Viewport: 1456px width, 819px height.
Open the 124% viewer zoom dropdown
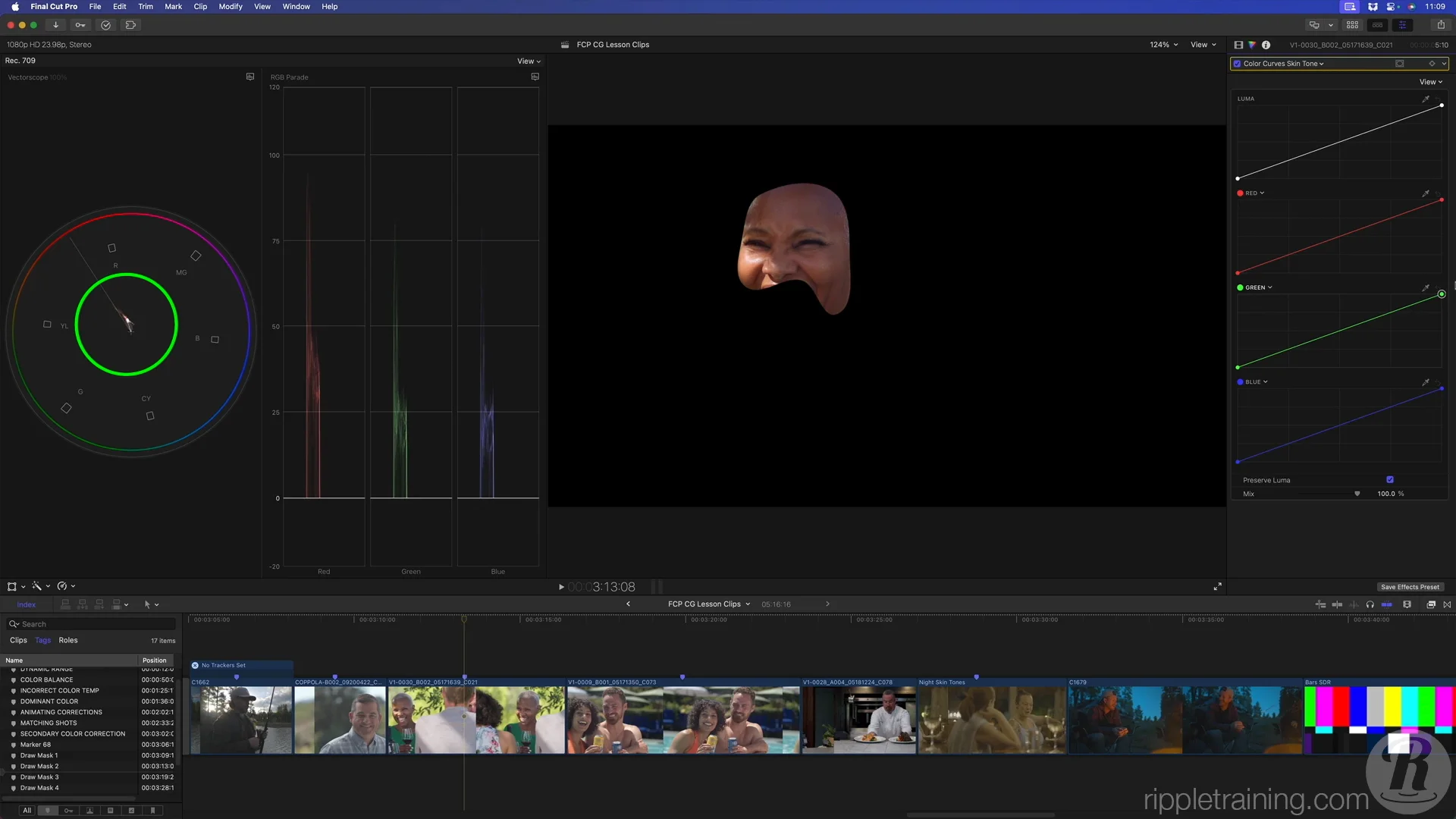(x=1163, y=45)
